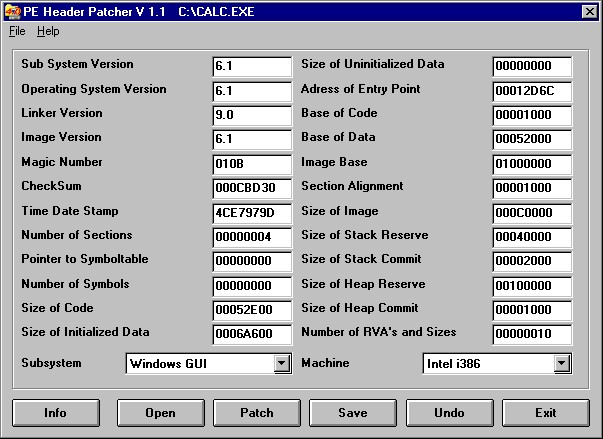
Task: Edit the Size of Heap Commit field
Action: coord(532,310)
